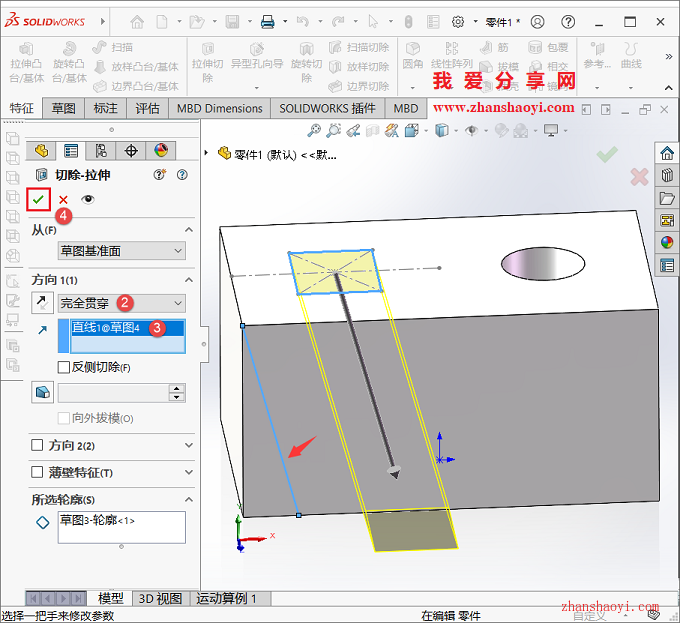Switch to the 评估 ribbon tab
The height and width of the screenshot is (623, 680).
pos(147,108)
